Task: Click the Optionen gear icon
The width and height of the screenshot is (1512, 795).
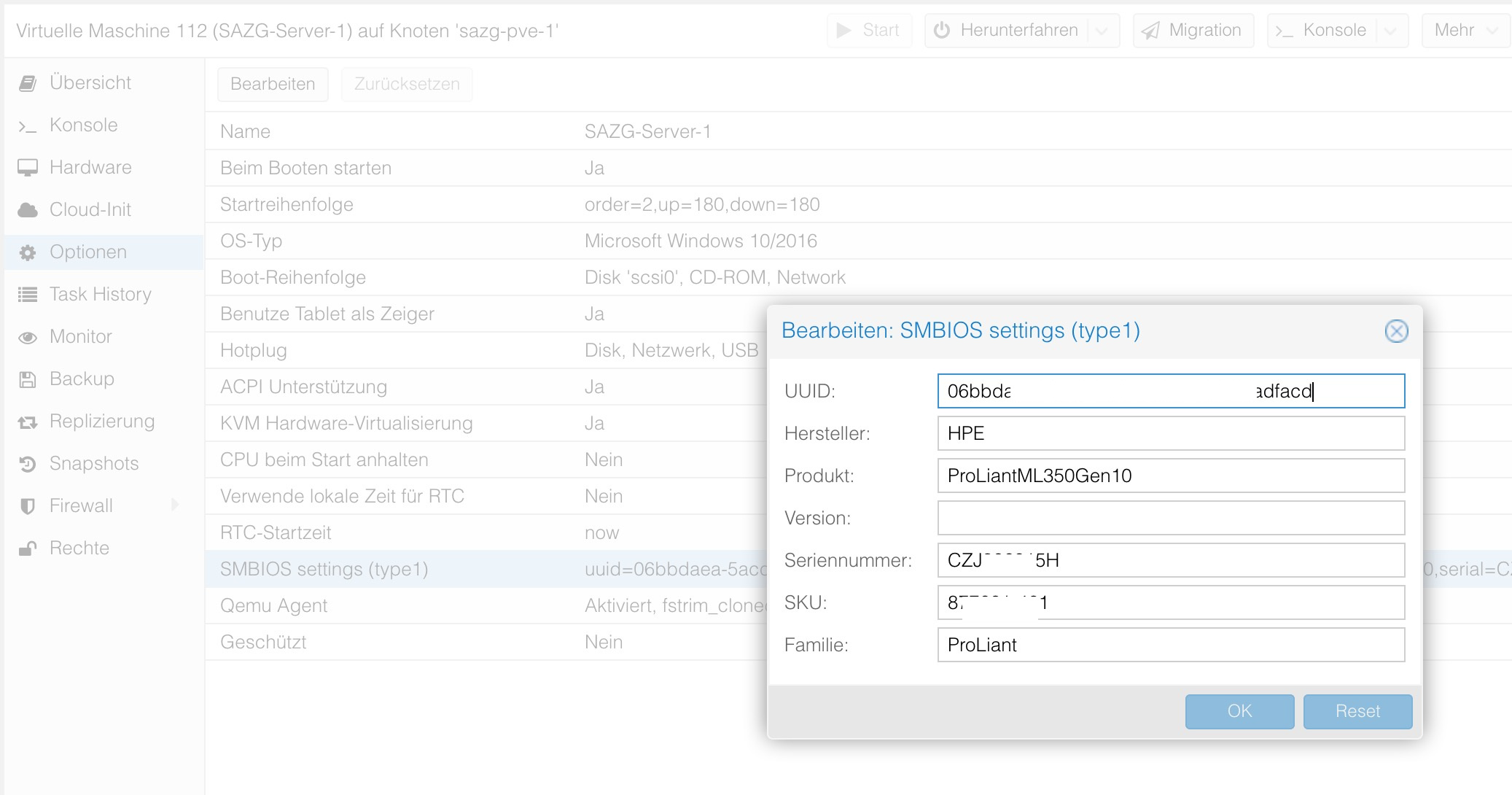Action: click(x=28, y=252)
